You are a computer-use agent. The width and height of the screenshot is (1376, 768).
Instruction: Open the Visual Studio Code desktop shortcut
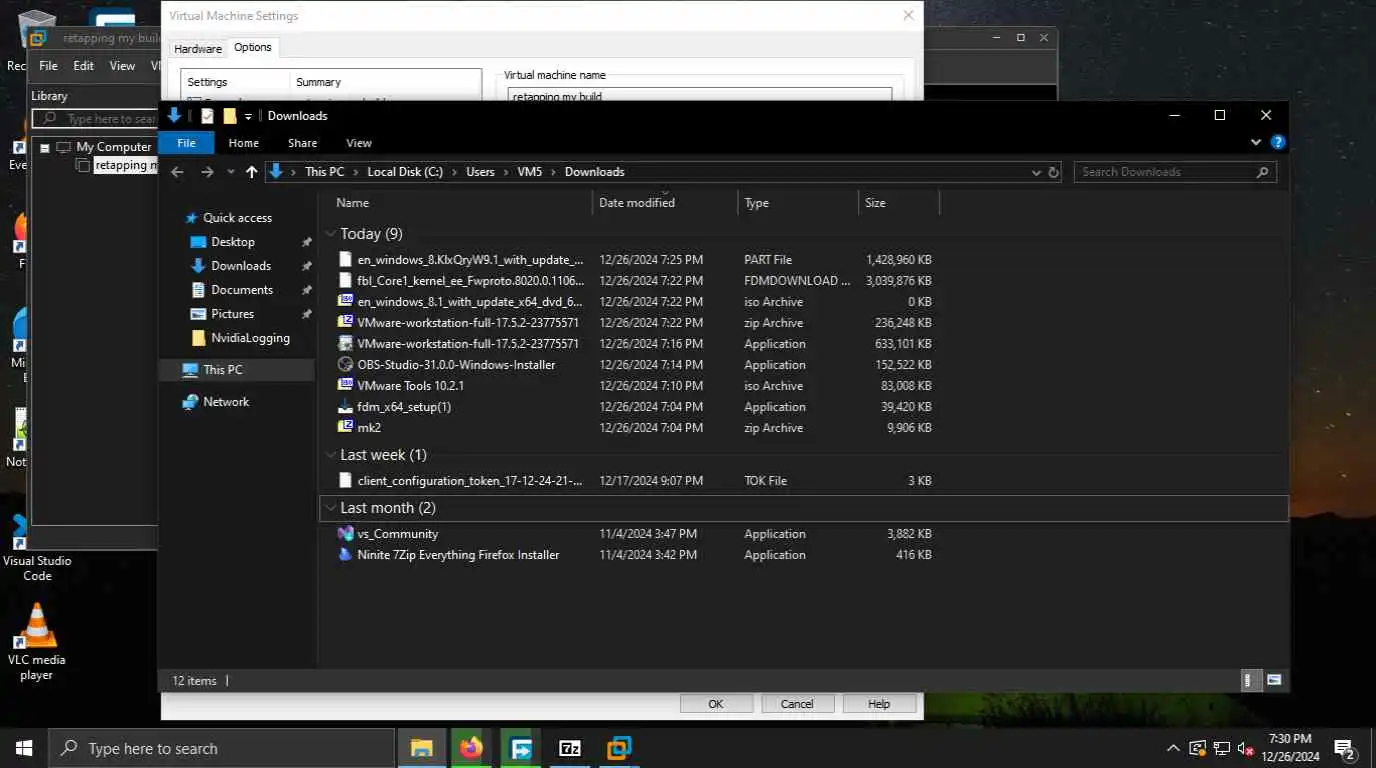[x=37, y=548]
